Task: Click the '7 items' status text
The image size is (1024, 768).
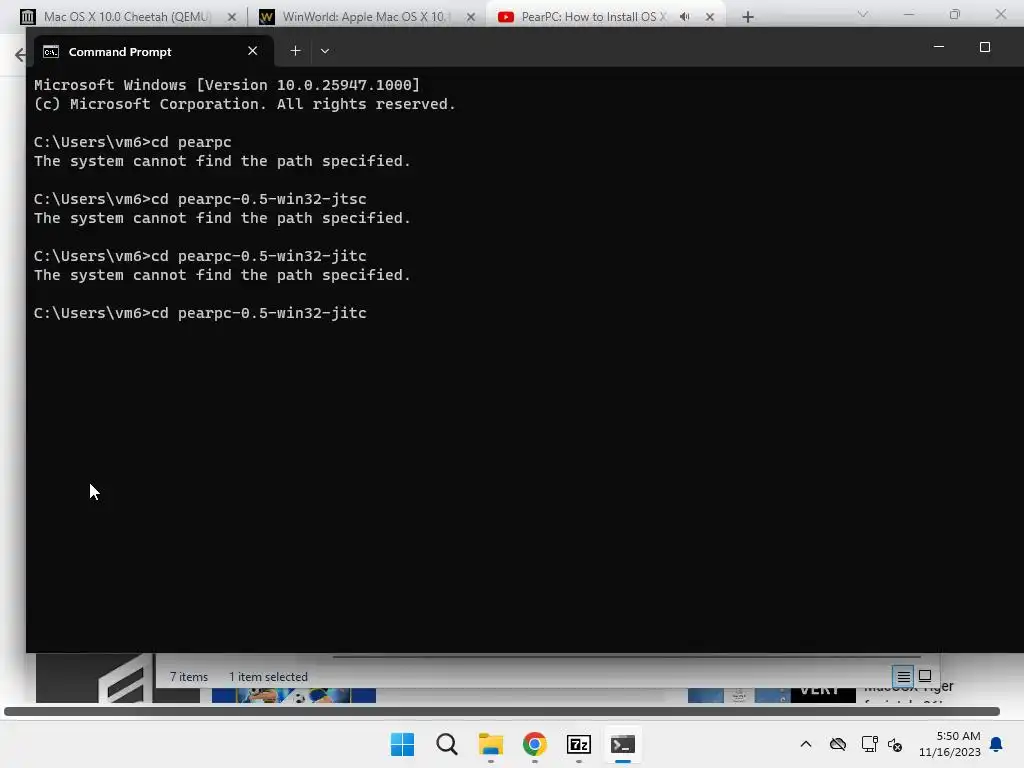Action: (189, 677)
